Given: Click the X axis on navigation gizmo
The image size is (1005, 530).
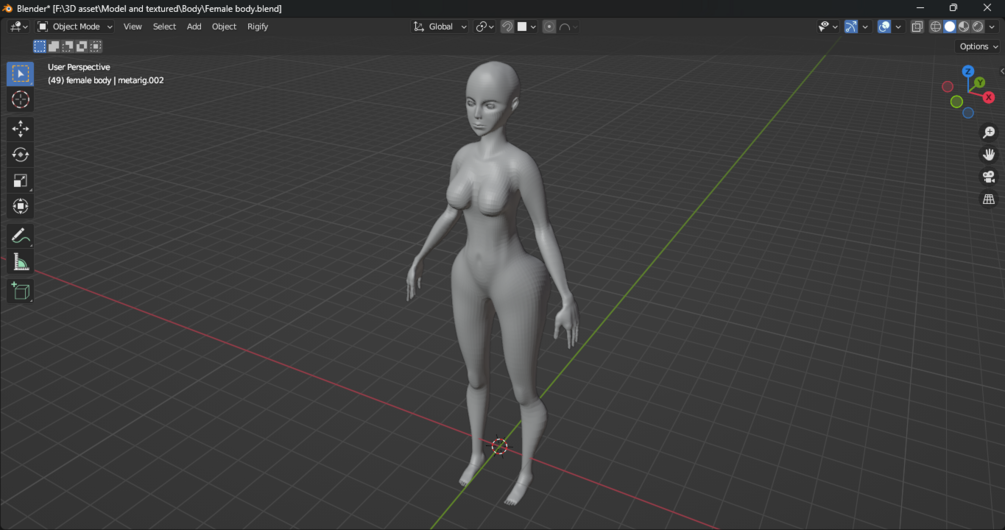Looking at the screenshot, I should 989,97.
